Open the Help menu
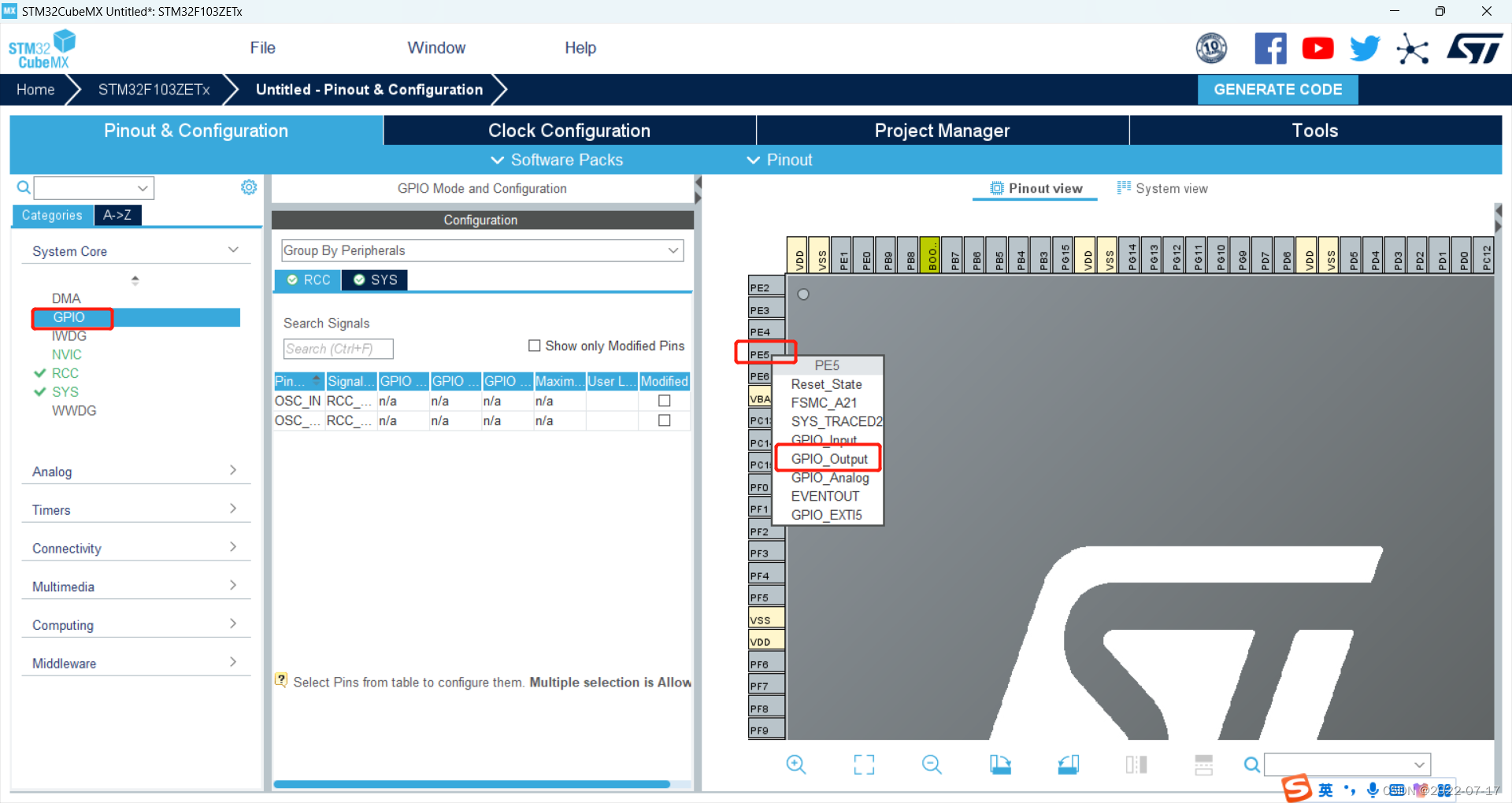1512x803 pixels. [x=580, y=48]
